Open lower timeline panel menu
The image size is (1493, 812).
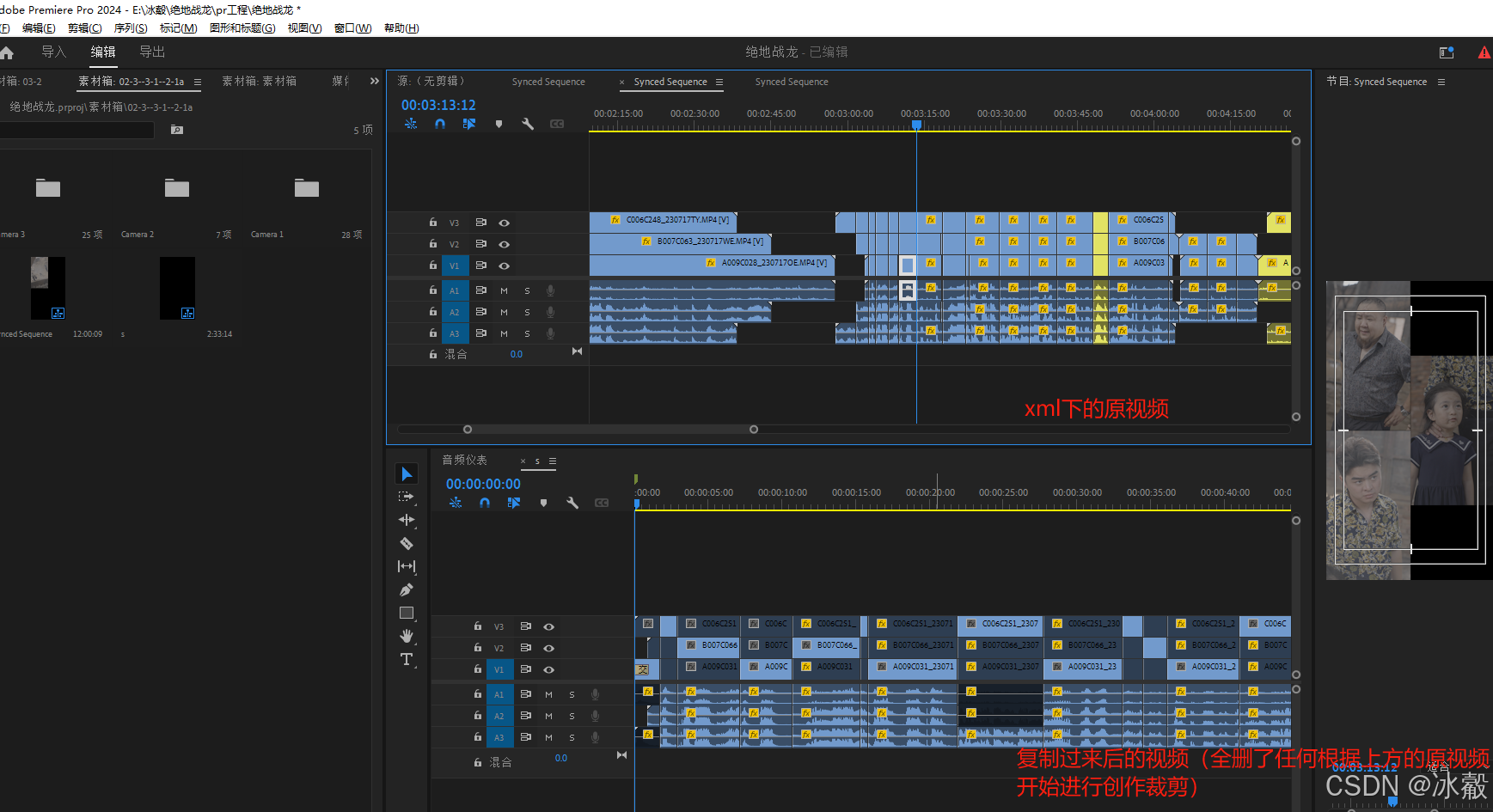click(x=553, y=461)
